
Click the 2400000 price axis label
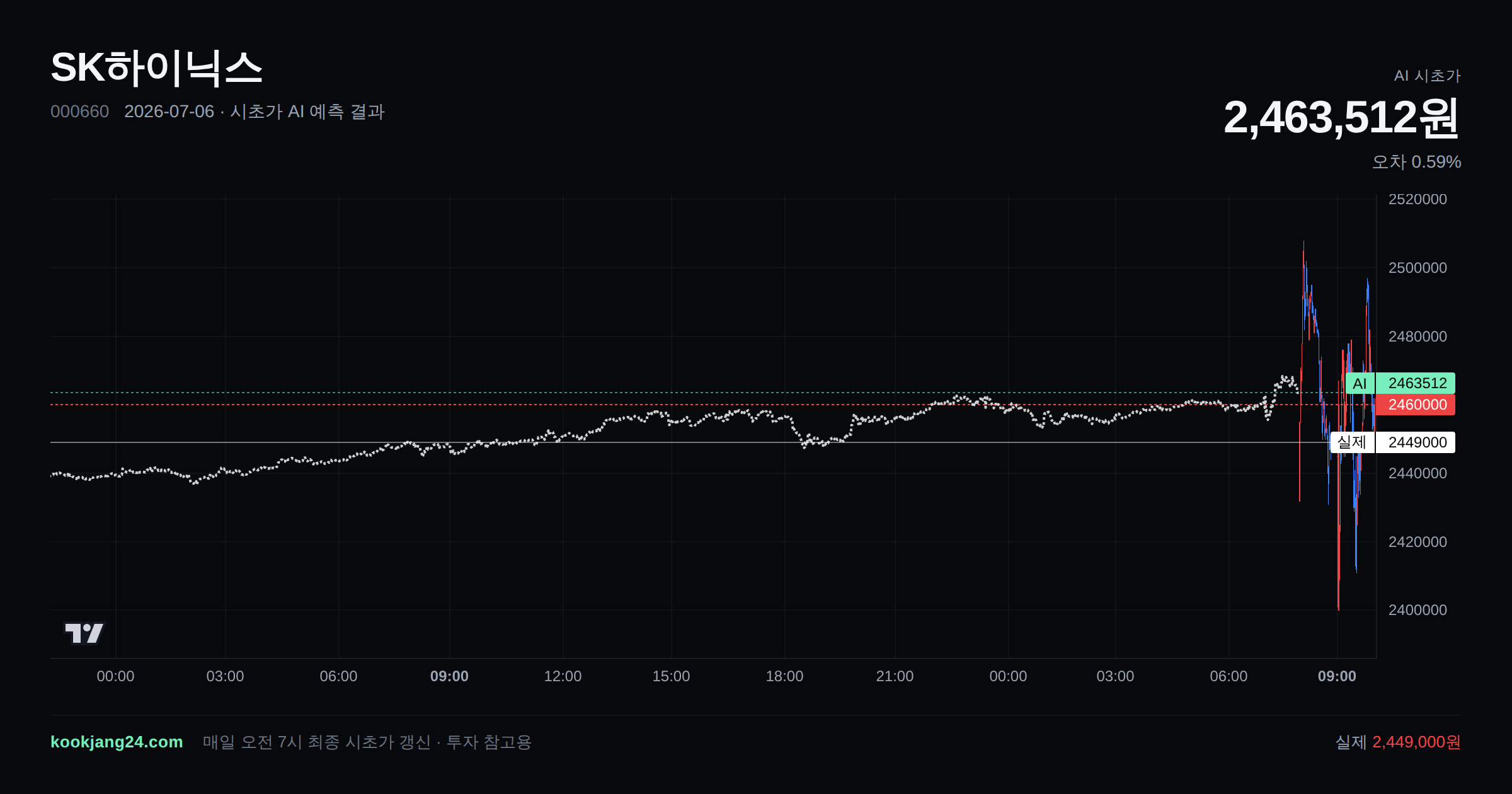click(x=1417, y=610)
